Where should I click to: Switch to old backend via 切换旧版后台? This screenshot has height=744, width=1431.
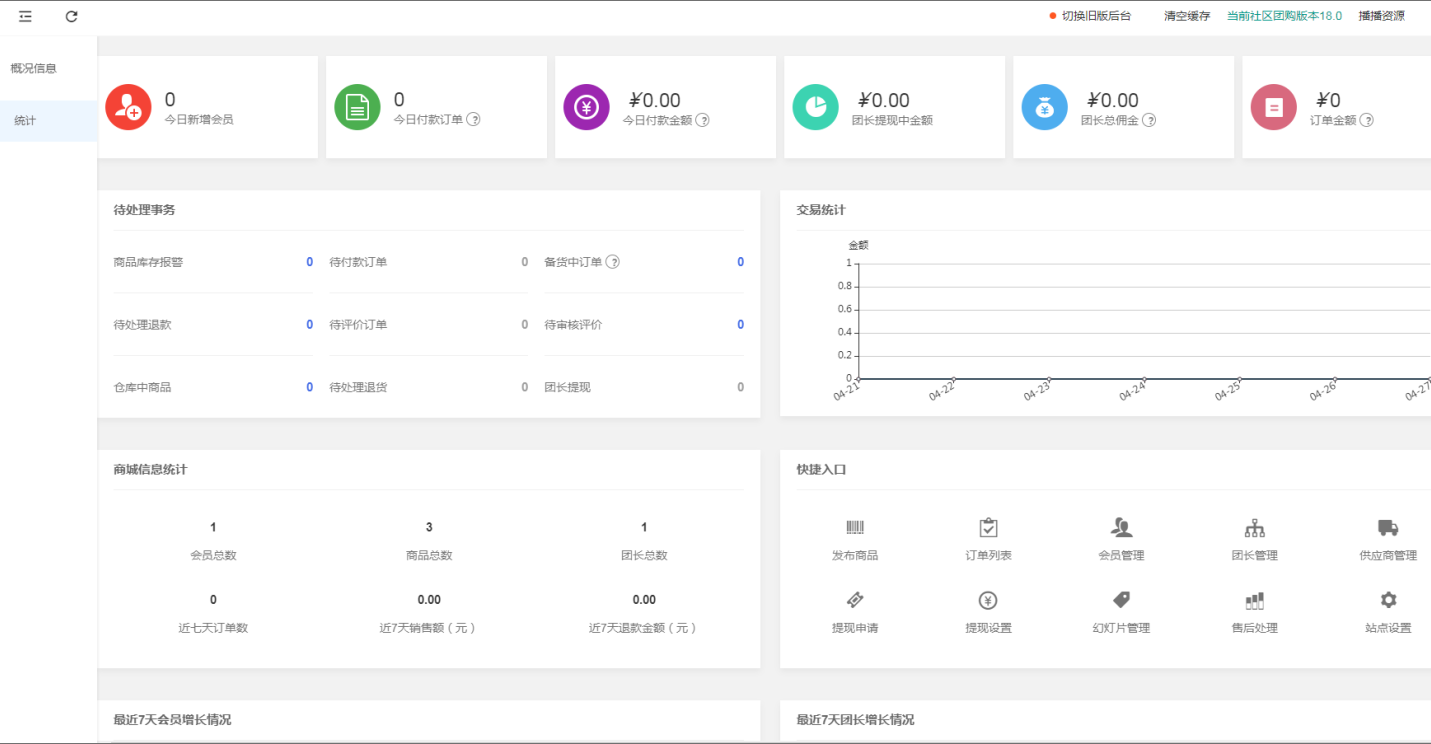tap(1096, 16)
